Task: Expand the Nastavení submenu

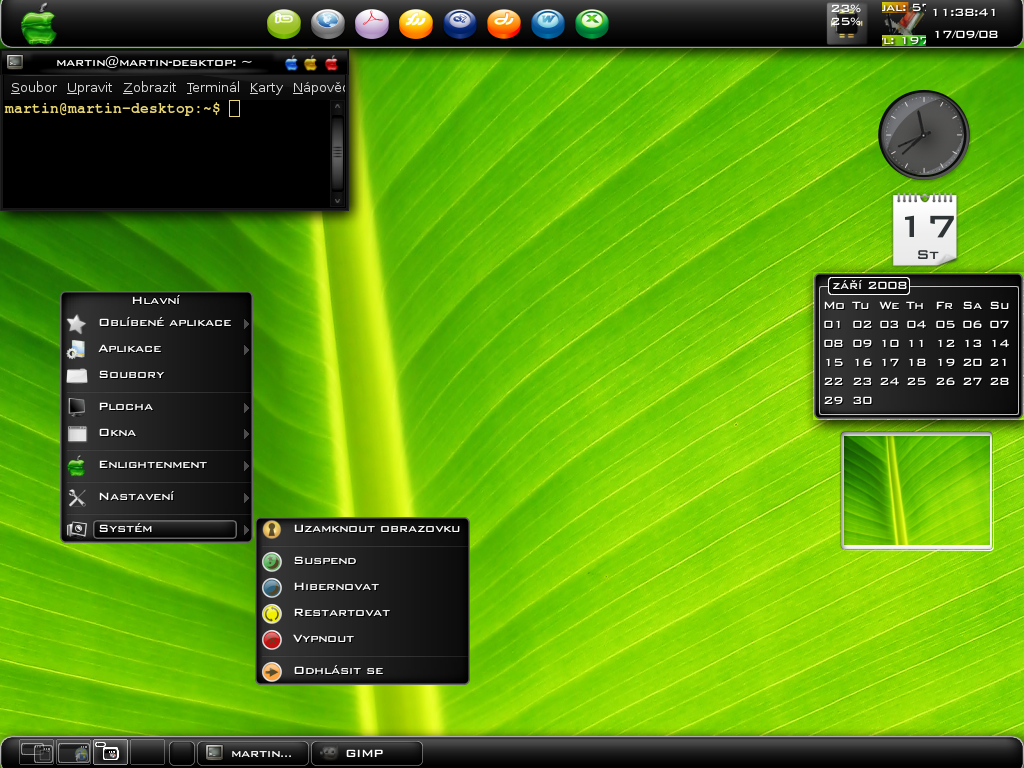Action: pos(246,498)
